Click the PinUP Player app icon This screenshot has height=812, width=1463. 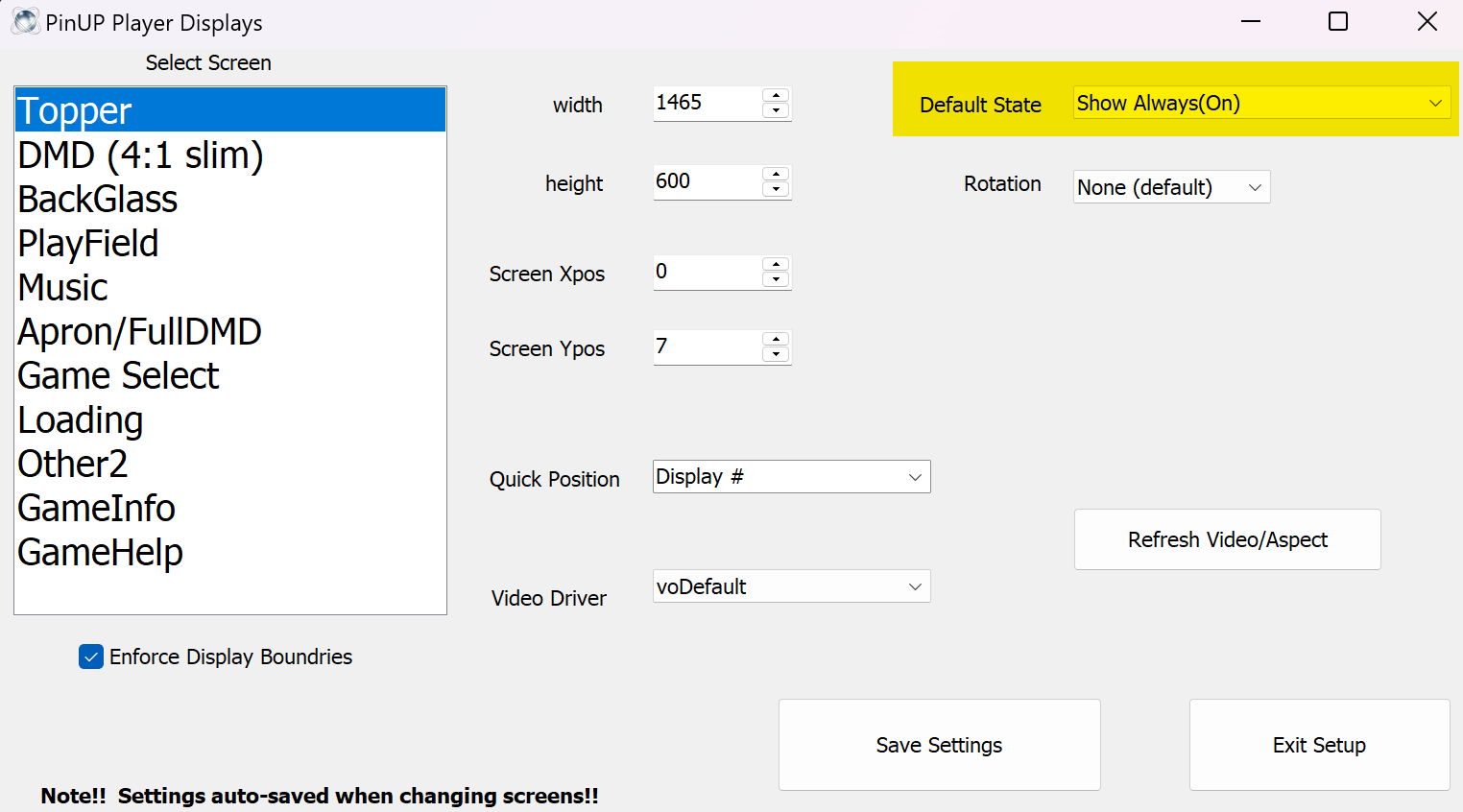[24, 21]
